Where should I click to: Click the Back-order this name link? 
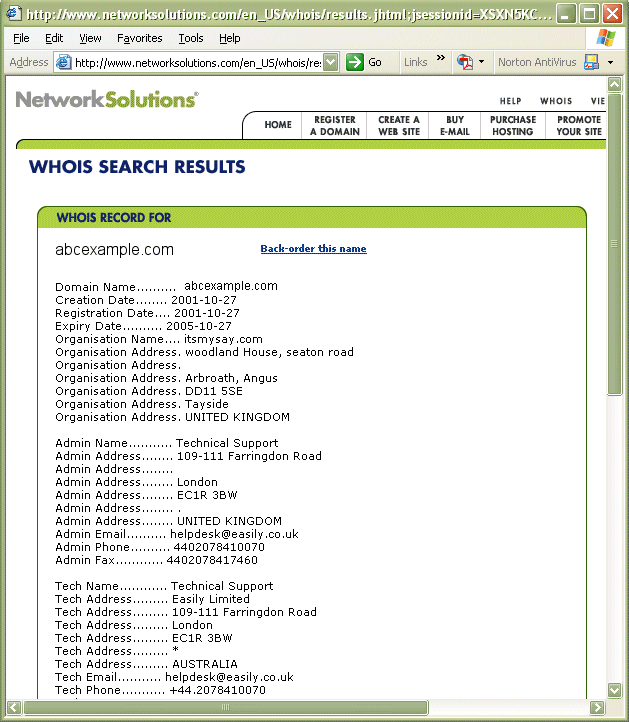pyautogui.click(x=313, y=249)
